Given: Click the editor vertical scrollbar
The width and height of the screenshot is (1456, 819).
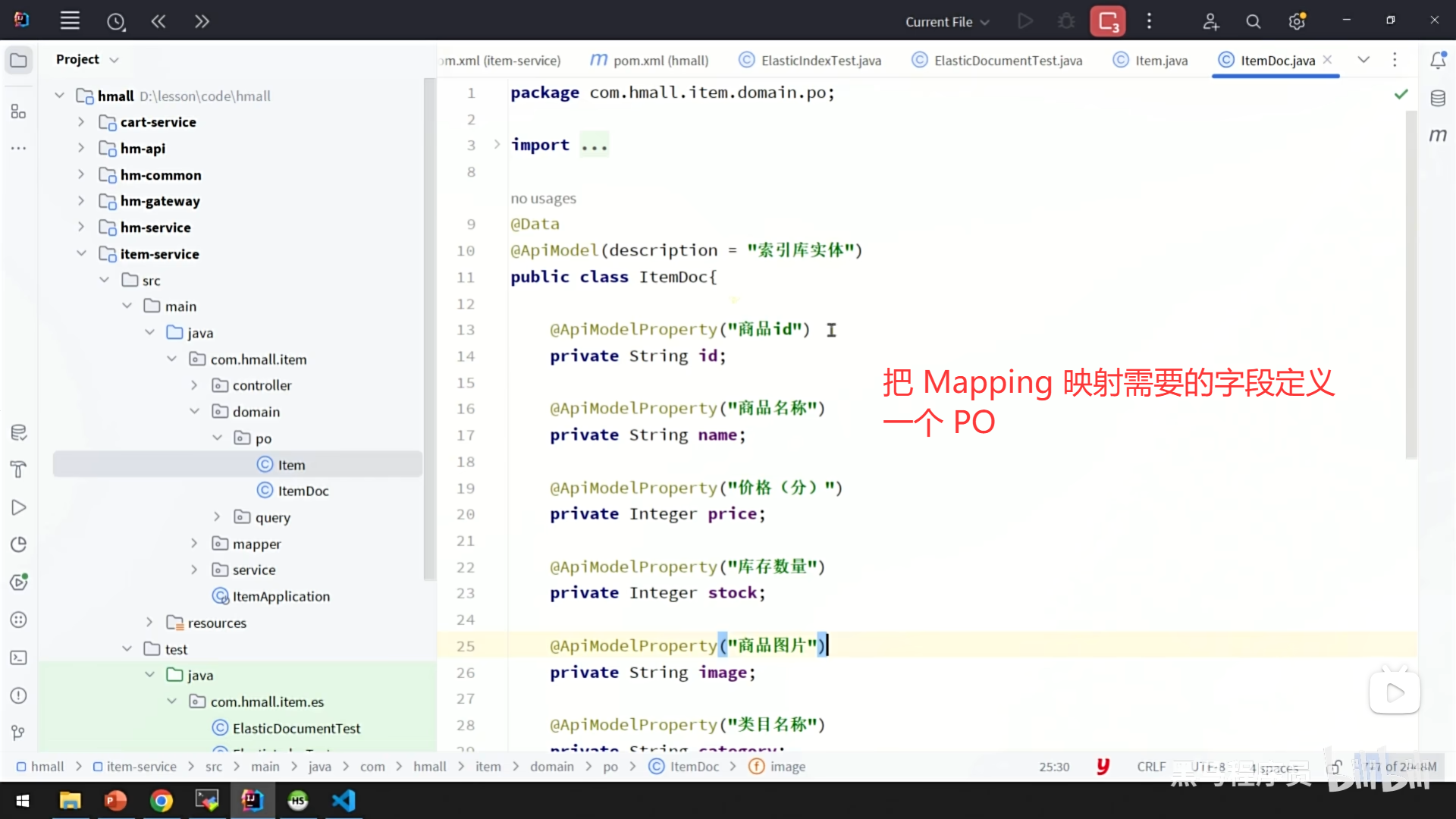Looking at the screenshot, I should point(1410,285).
